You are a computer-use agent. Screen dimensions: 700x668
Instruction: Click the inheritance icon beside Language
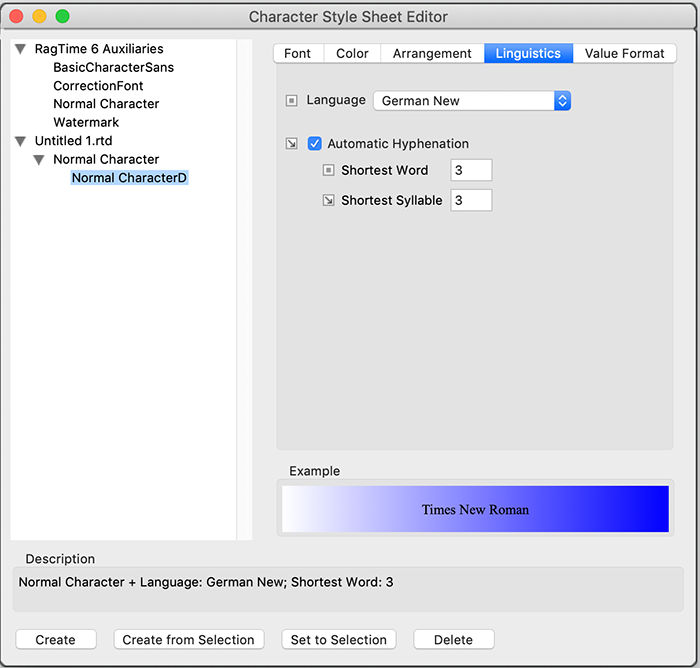click(292, 101)
